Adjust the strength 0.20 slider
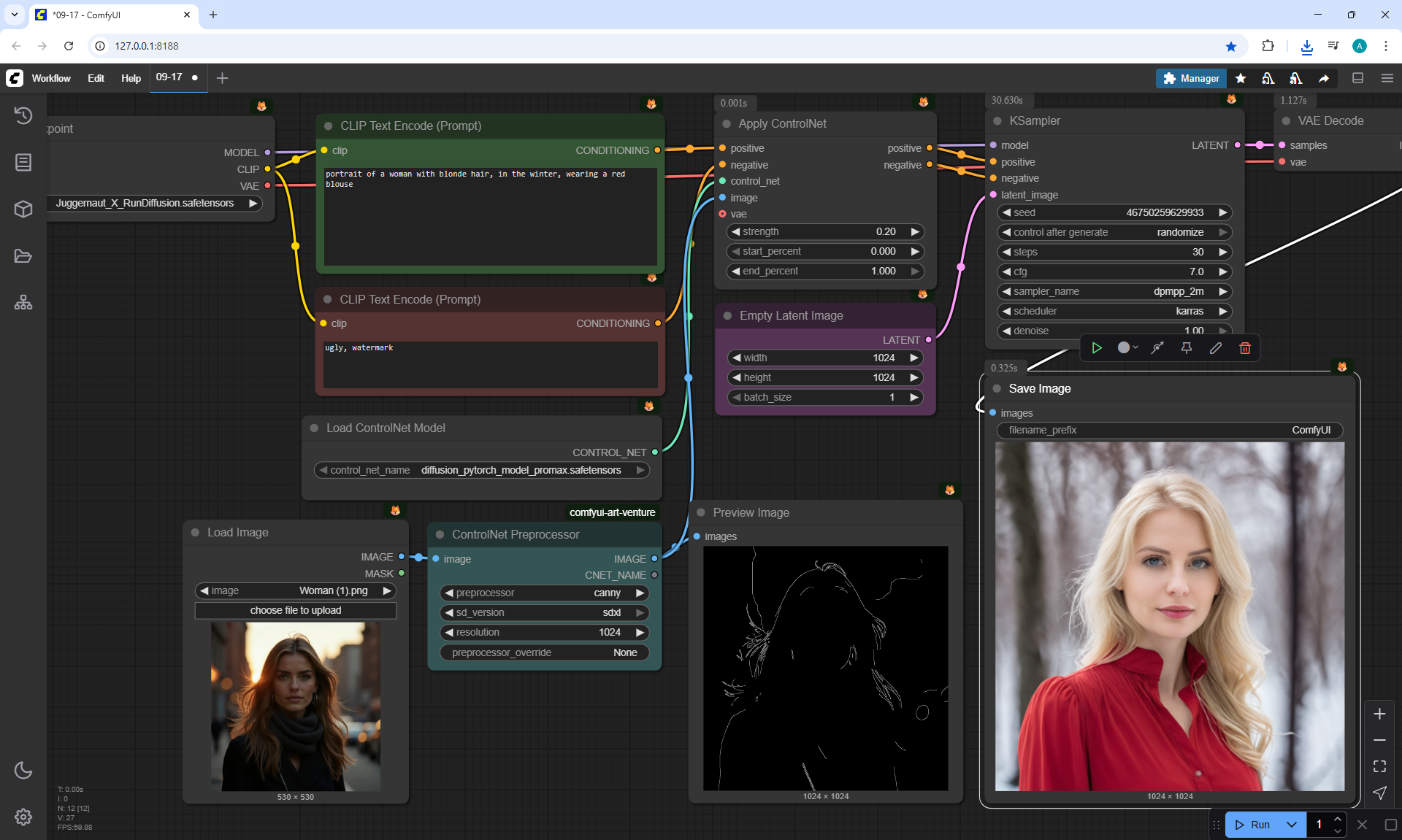 point(825,231)
